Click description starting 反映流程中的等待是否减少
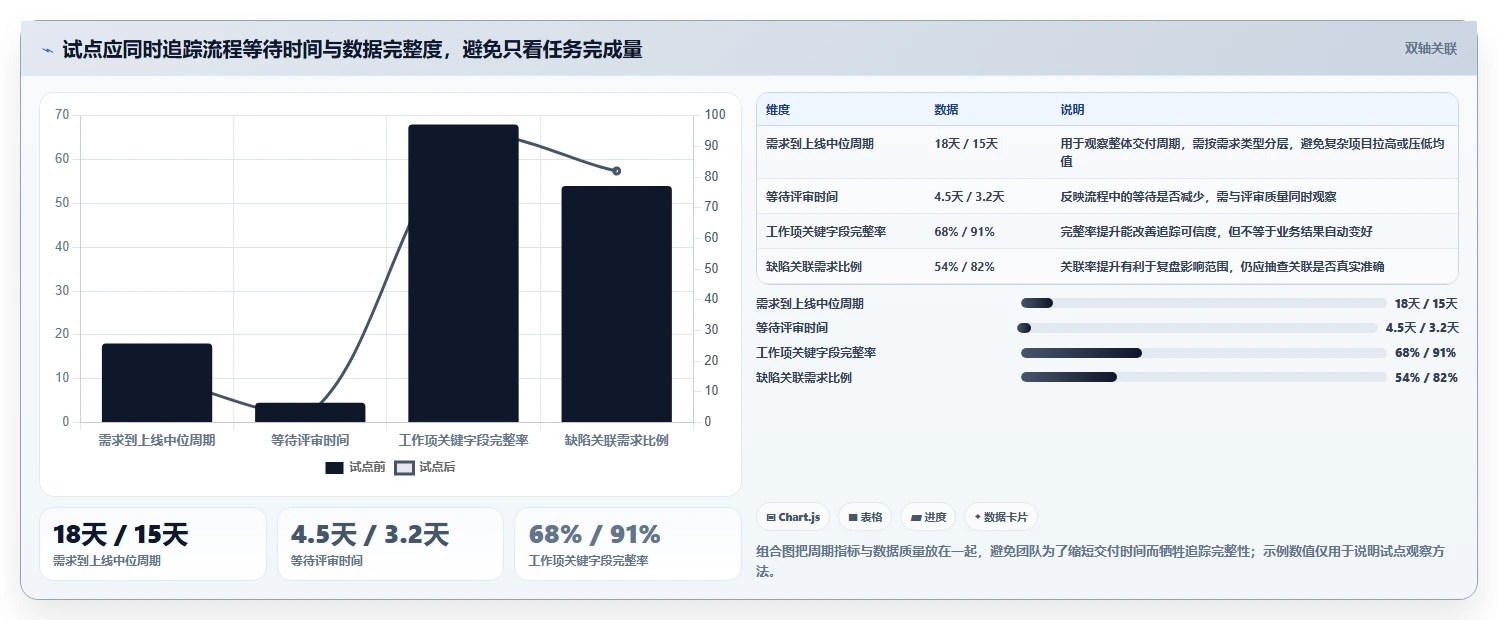 pos(1198,197)
